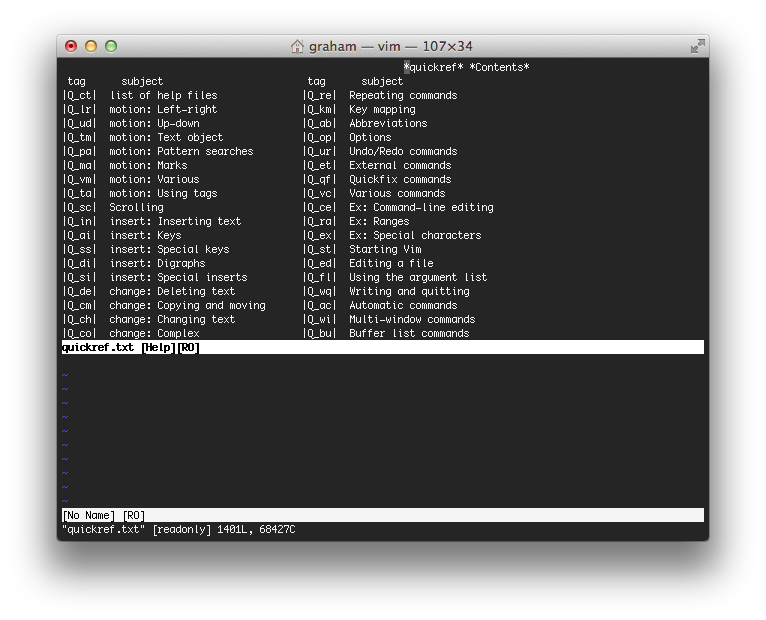This screenshot has height=620, width=766.
Task: Select the |Q_sc| Scrolling tag
Action: click(x=80, y=208)
